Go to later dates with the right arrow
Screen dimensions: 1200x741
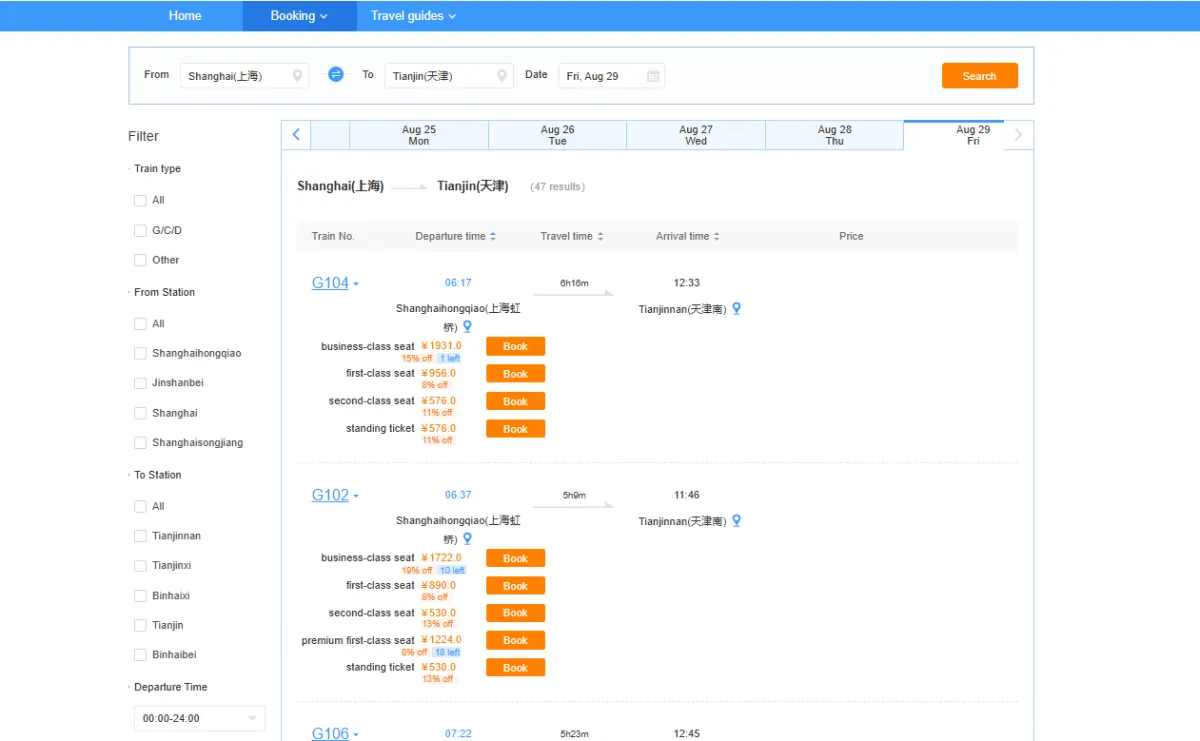tap(1019, 135)
